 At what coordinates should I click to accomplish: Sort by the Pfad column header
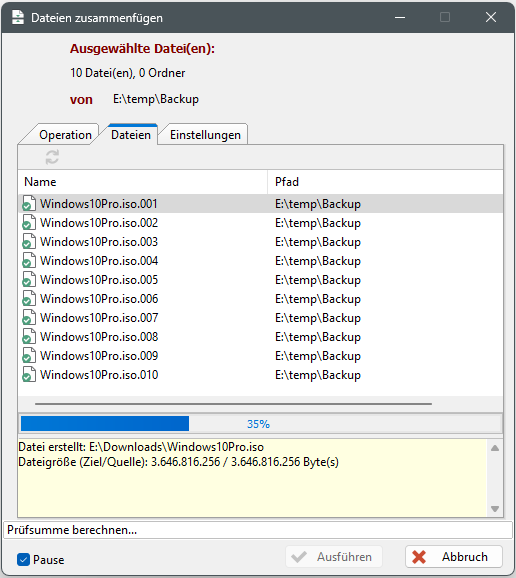pos(385,182)
